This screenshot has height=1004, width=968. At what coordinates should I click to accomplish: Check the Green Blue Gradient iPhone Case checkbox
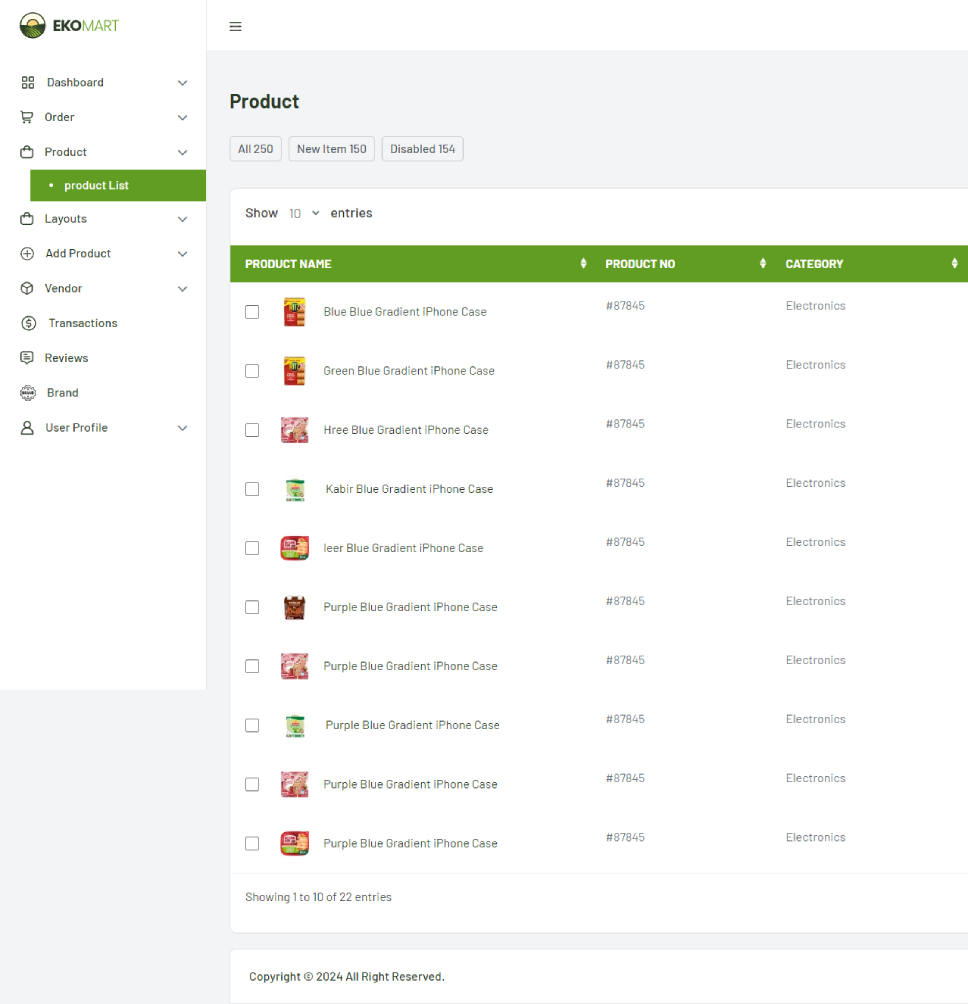252,371
